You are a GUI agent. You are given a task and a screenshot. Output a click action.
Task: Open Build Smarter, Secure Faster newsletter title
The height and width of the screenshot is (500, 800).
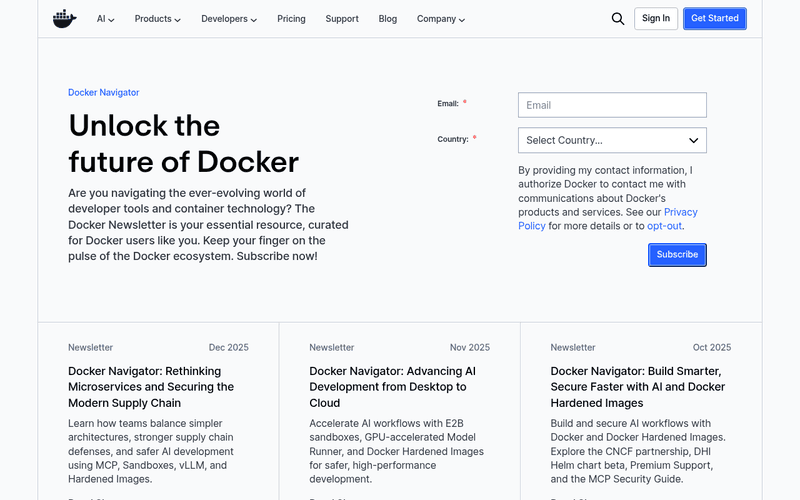[x=638, y=387]
